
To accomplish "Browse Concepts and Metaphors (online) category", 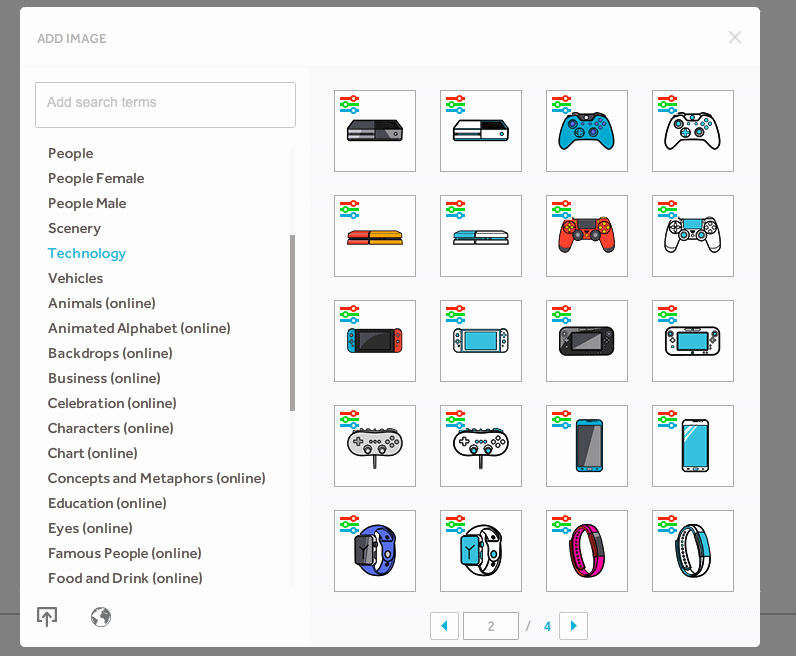I will [156, 478].
